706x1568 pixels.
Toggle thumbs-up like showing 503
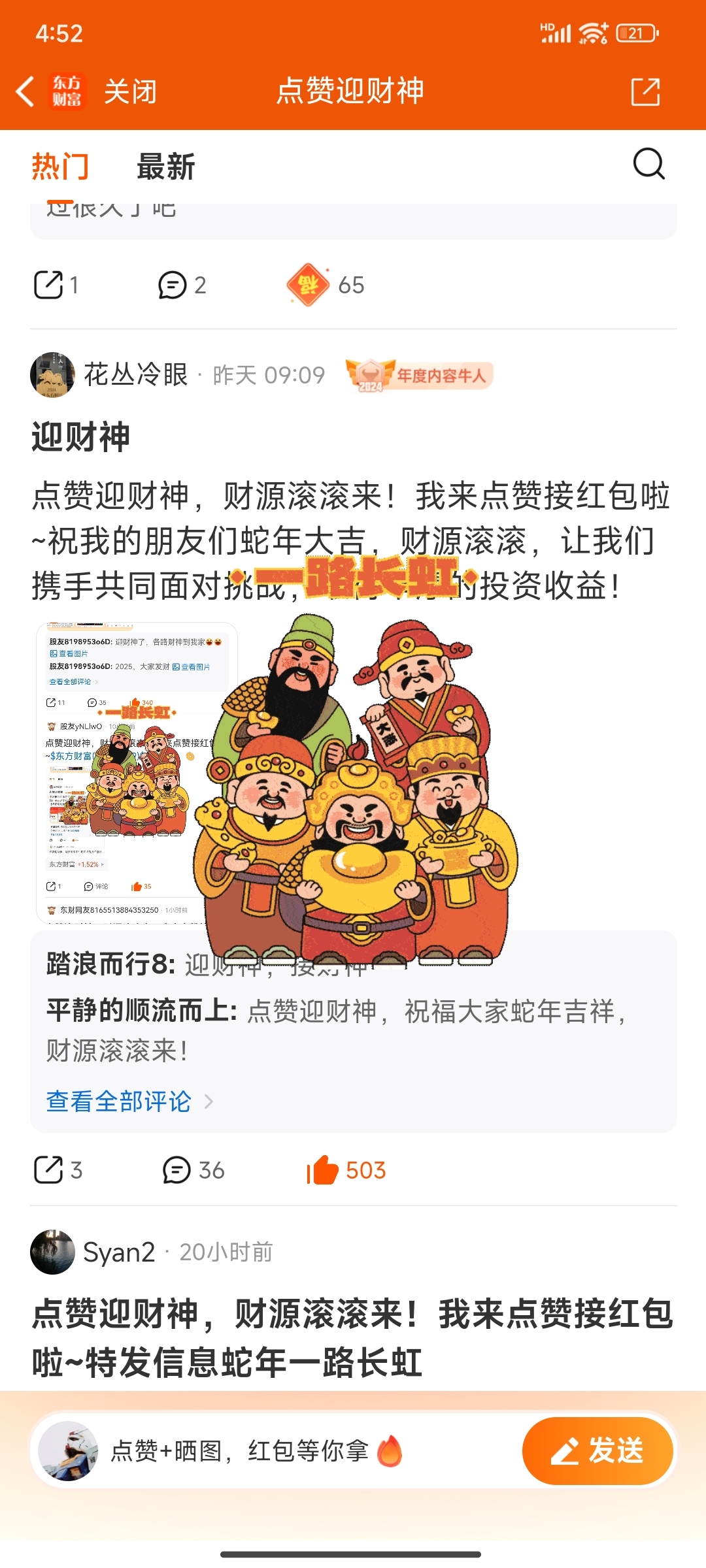pyautogui.click(x=346, y=1169)
